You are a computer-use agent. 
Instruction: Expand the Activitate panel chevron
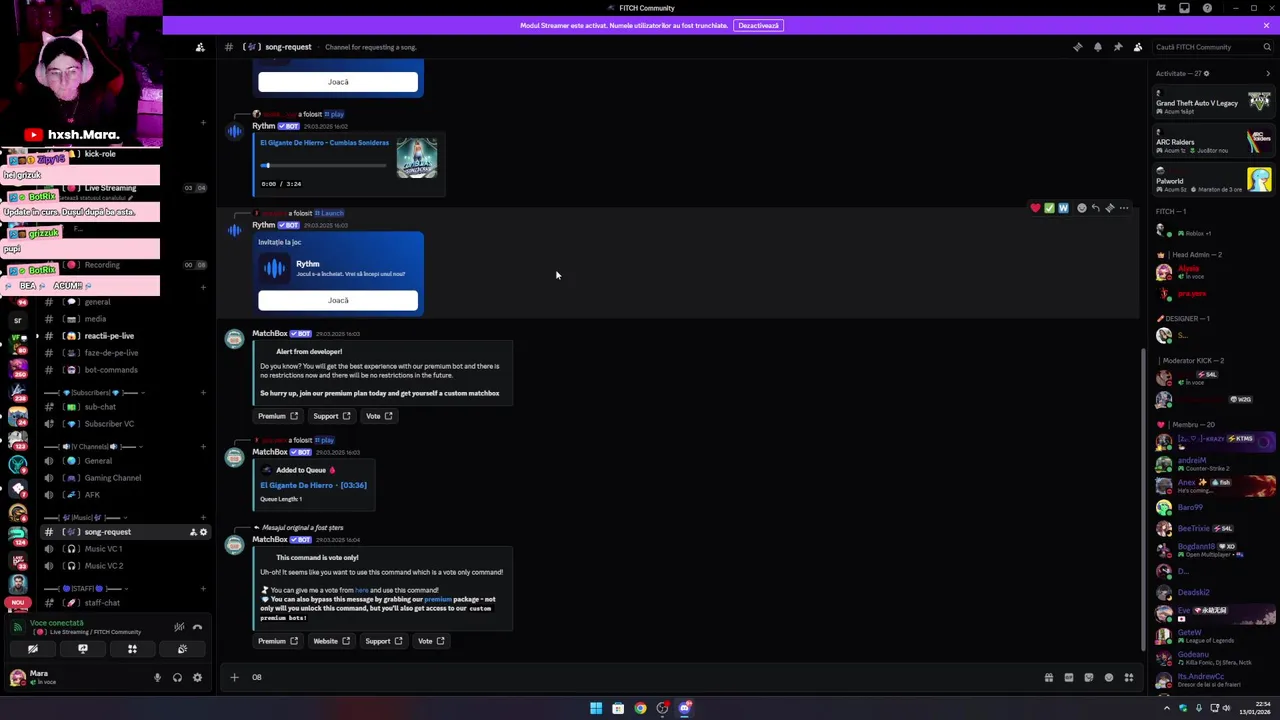pos(1268,73)
